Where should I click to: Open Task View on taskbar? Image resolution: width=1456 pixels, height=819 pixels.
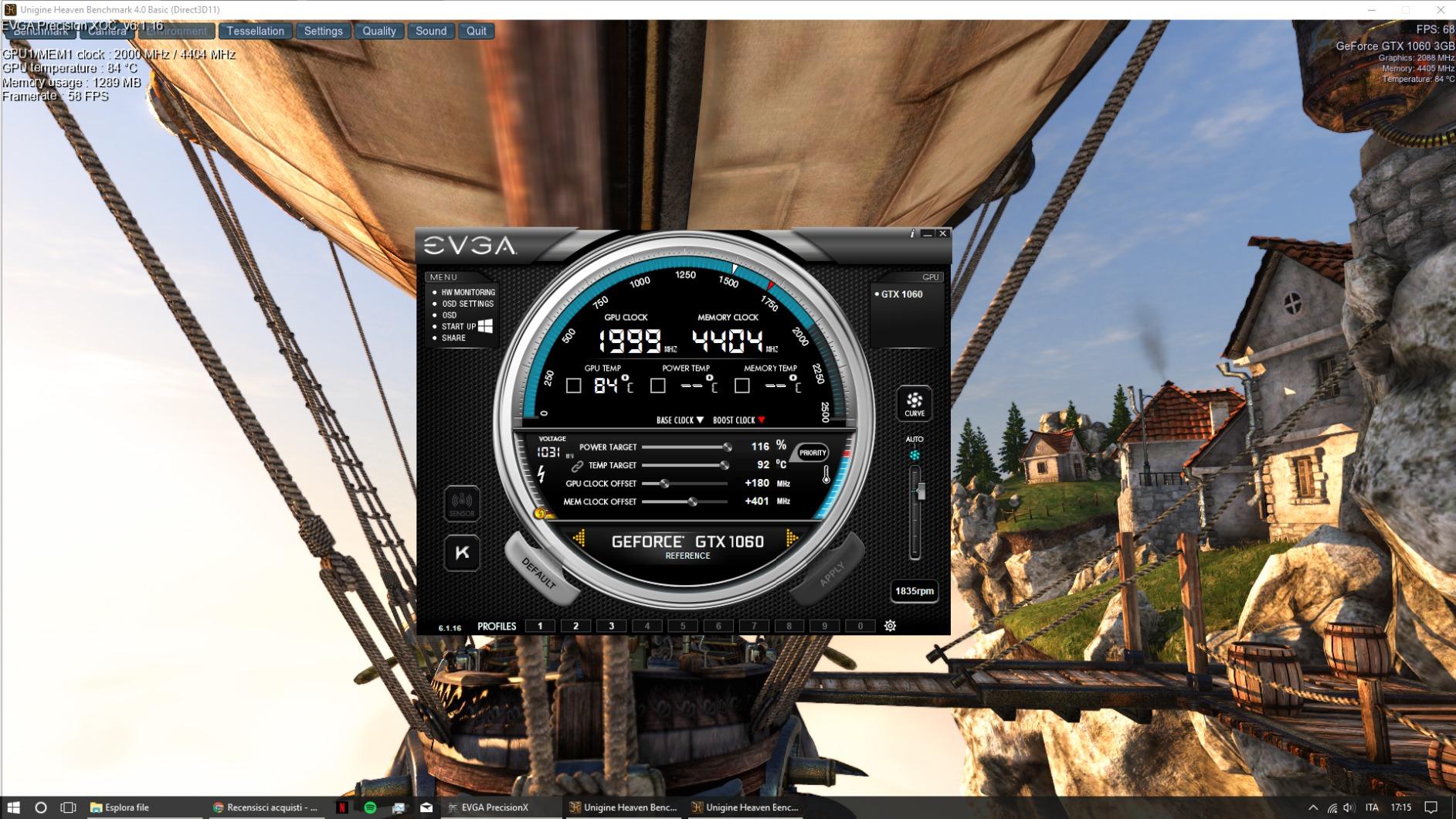pyautogui.click(x=68, y=807)
